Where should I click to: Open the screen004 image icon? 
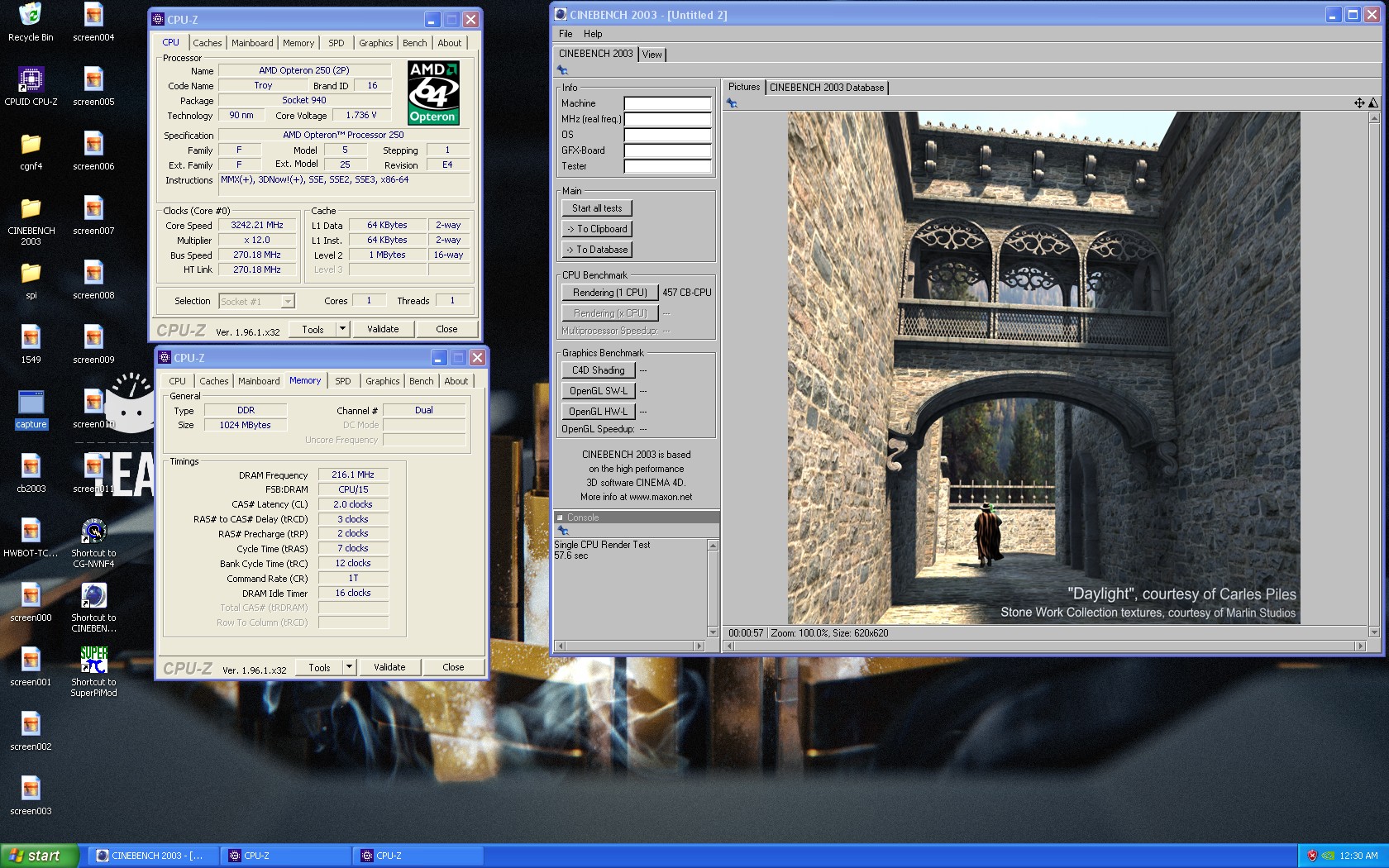tap(93, 21)
